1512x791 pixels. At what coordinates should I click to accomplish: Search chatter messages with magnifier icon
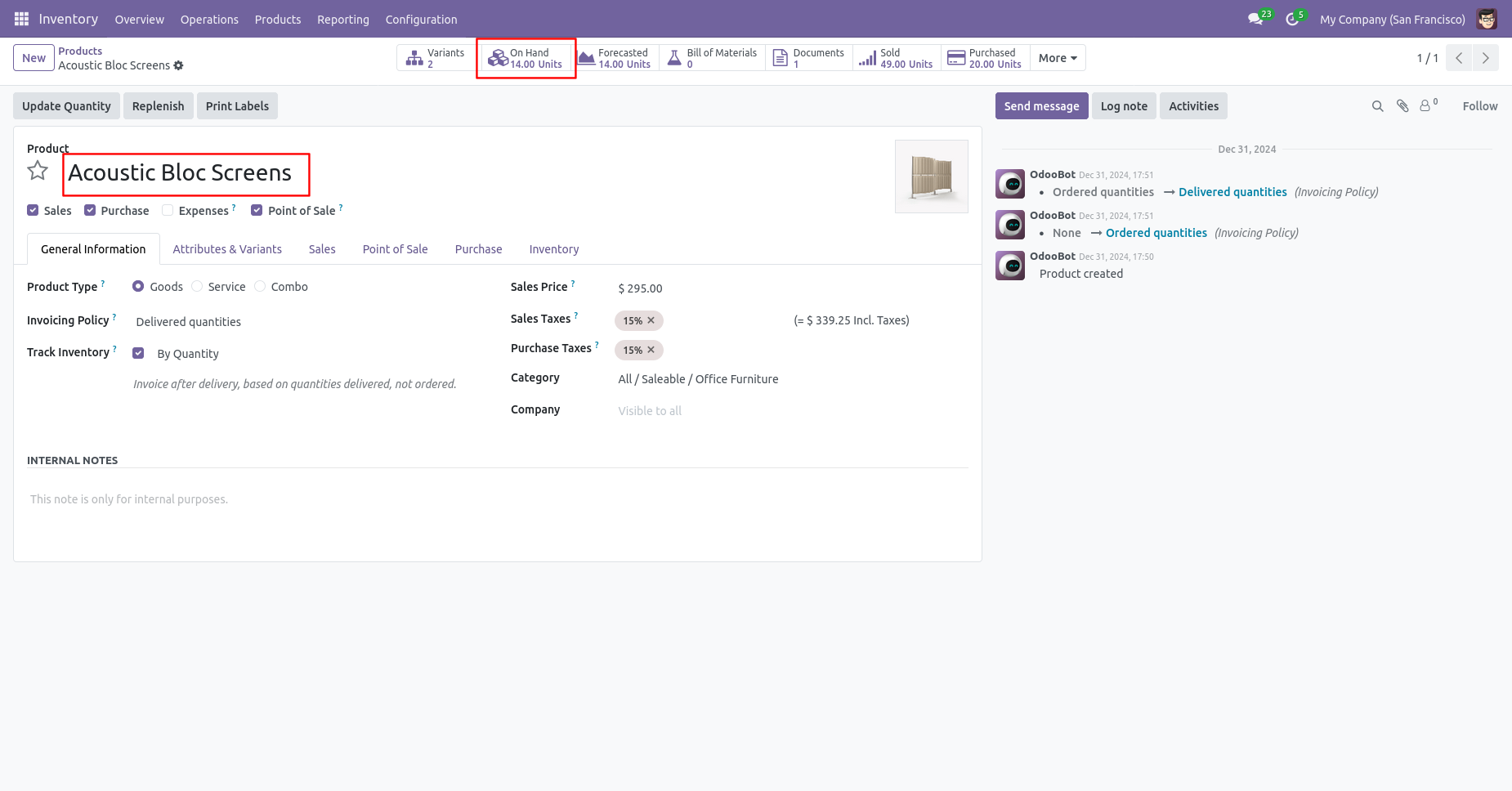[1377, 106]
